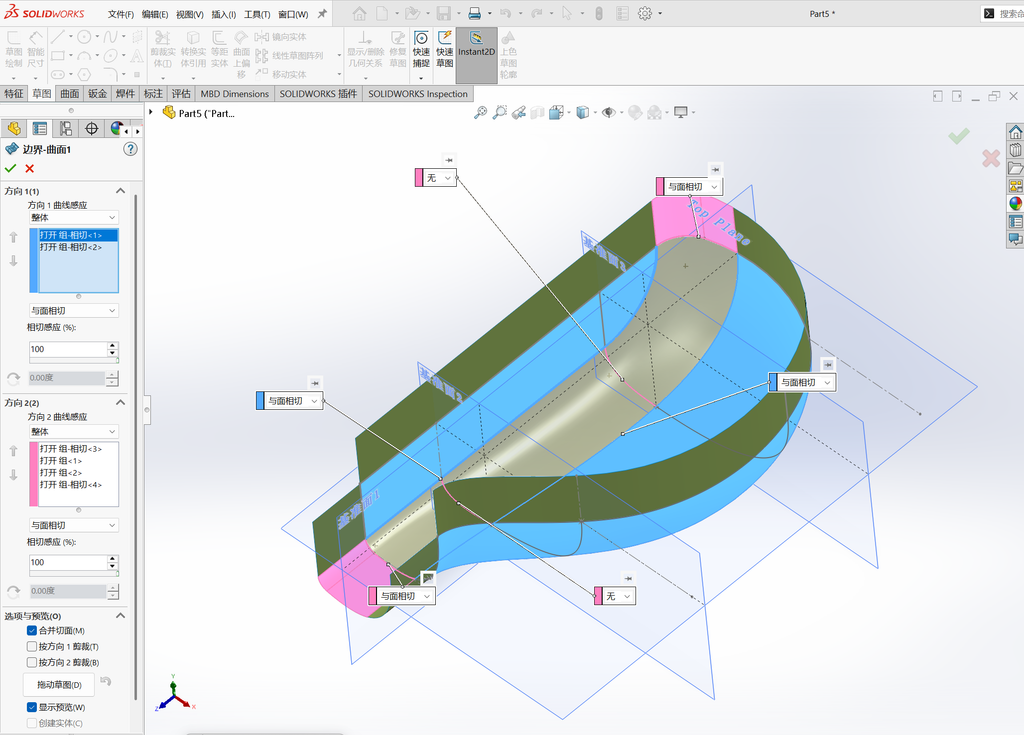Click the graphics-area green checkmark confirm corner

(x=959, y=136)
